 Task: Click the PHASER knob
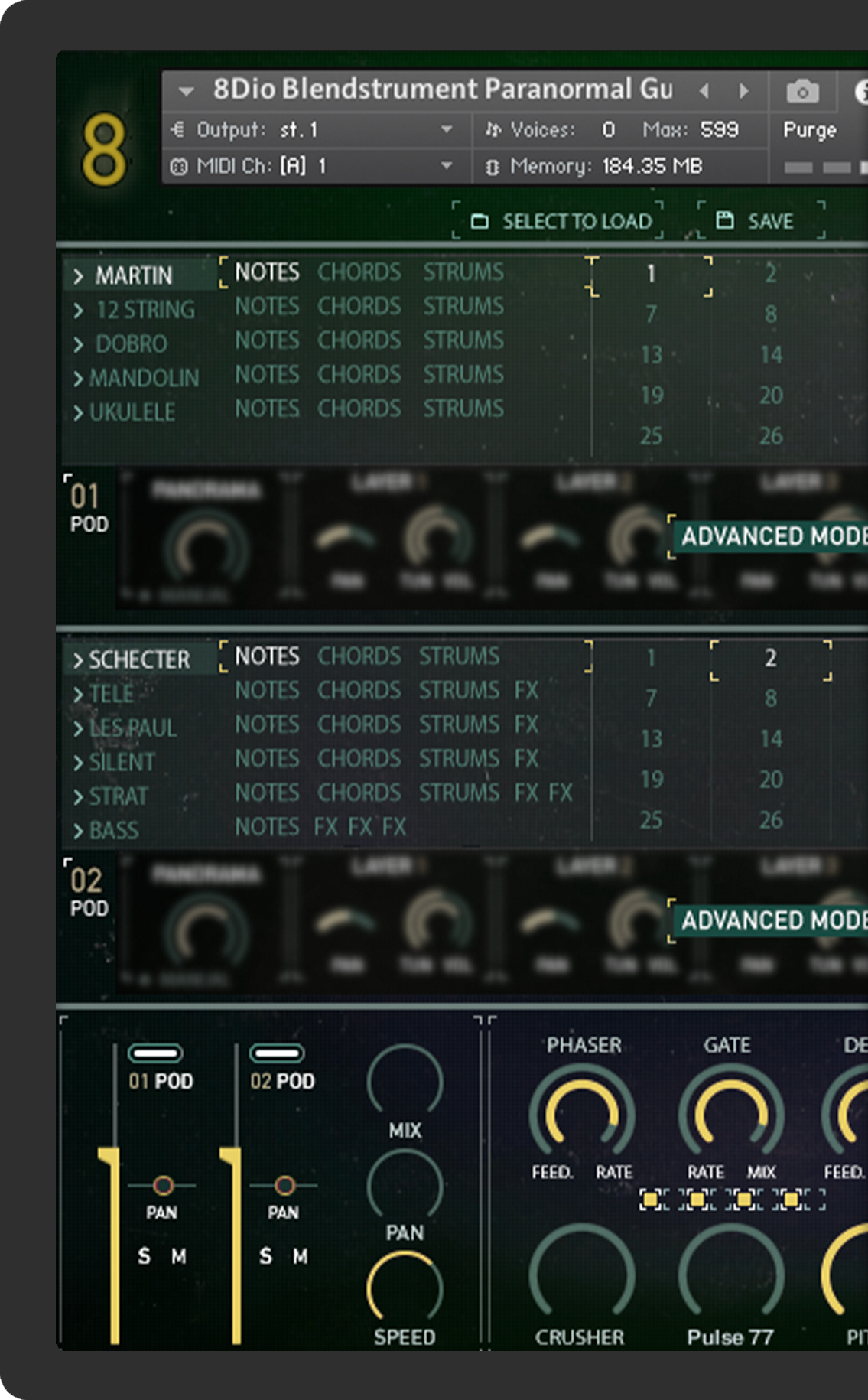point(583,1111)
